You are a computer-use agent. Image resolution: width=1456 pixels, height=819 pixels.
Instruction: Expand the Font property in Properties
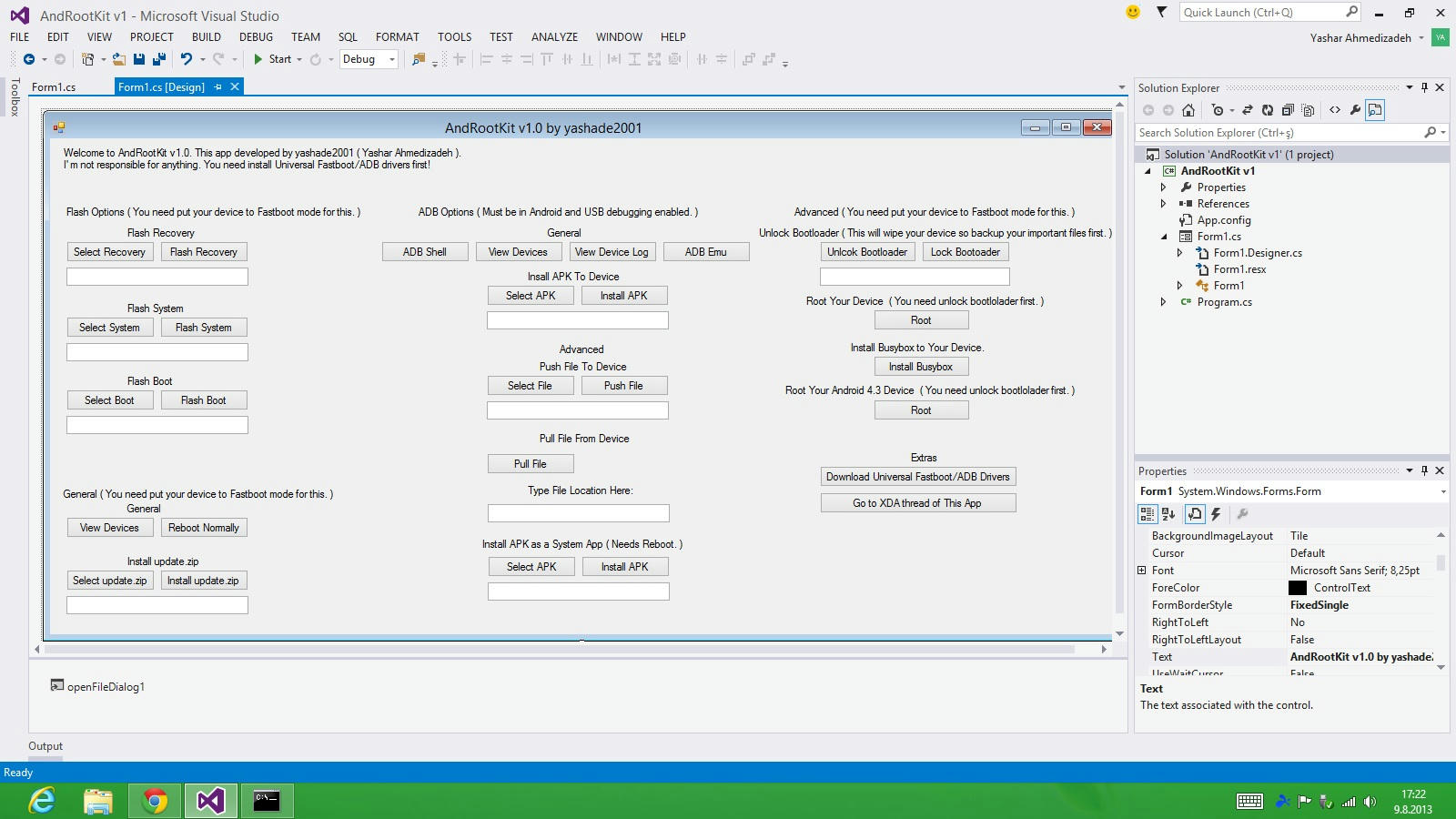(x=1142, y=571)
